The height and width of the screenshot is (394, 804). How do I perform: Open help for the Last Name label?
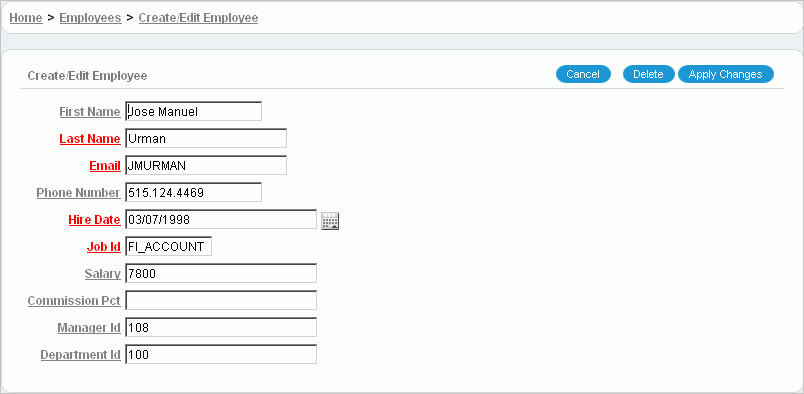point(90,139)
